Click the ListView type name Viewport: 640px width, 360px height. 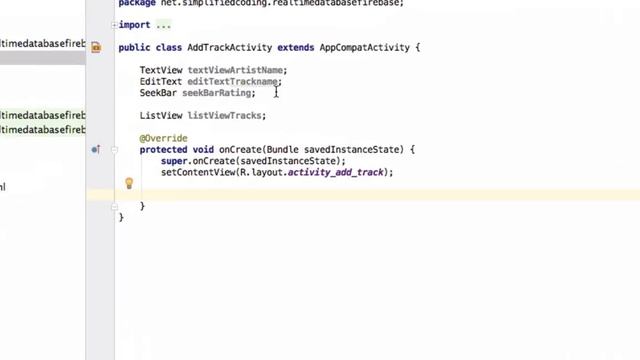tap(161, 116)
